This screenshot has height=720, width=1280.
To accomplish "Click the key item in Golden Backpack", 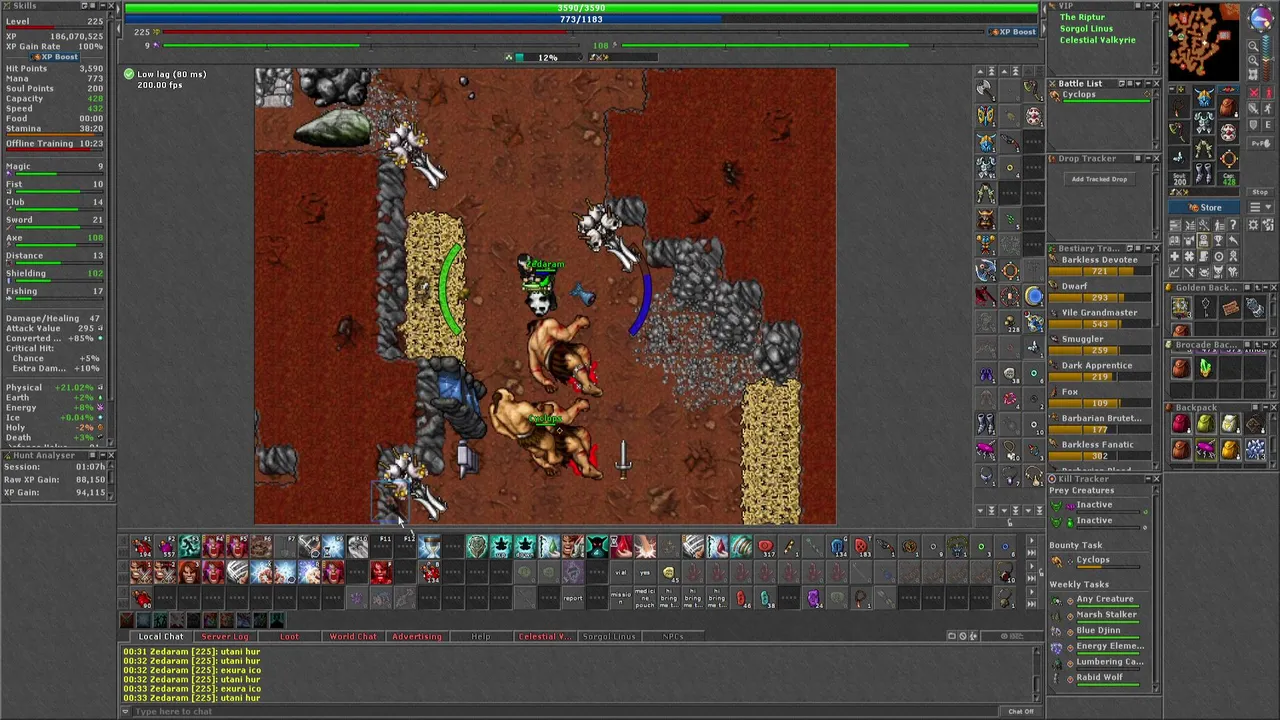I will click(x=1206, y=306).
